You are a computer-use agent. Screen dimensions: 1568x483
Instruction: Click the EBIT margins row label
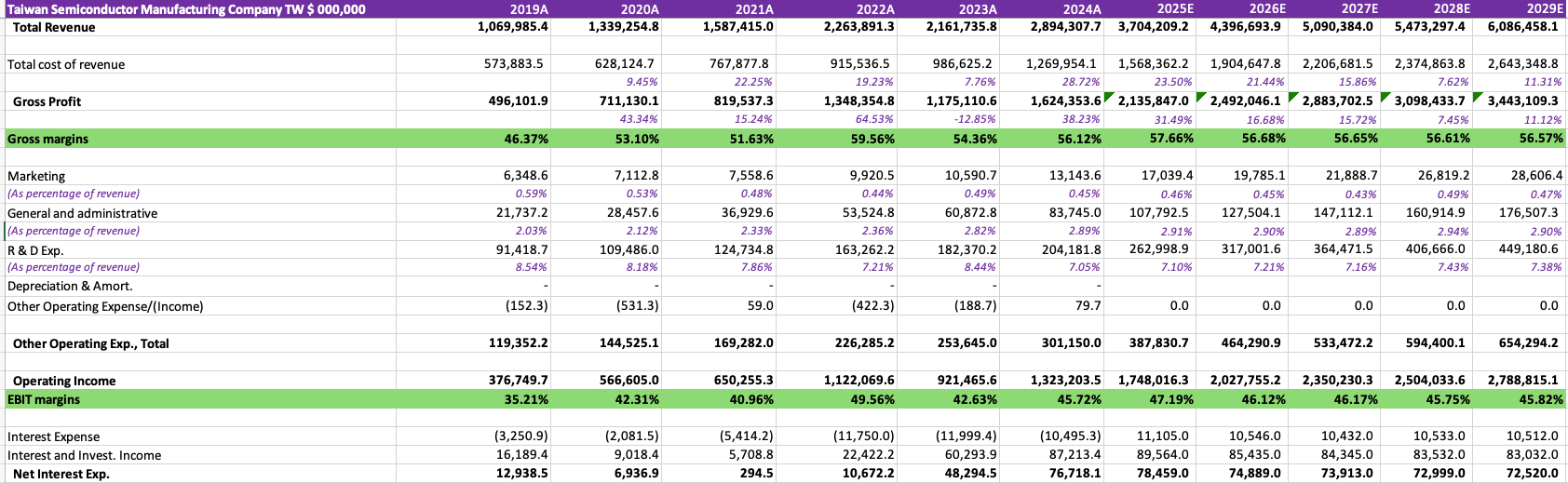tap(44, 399)
